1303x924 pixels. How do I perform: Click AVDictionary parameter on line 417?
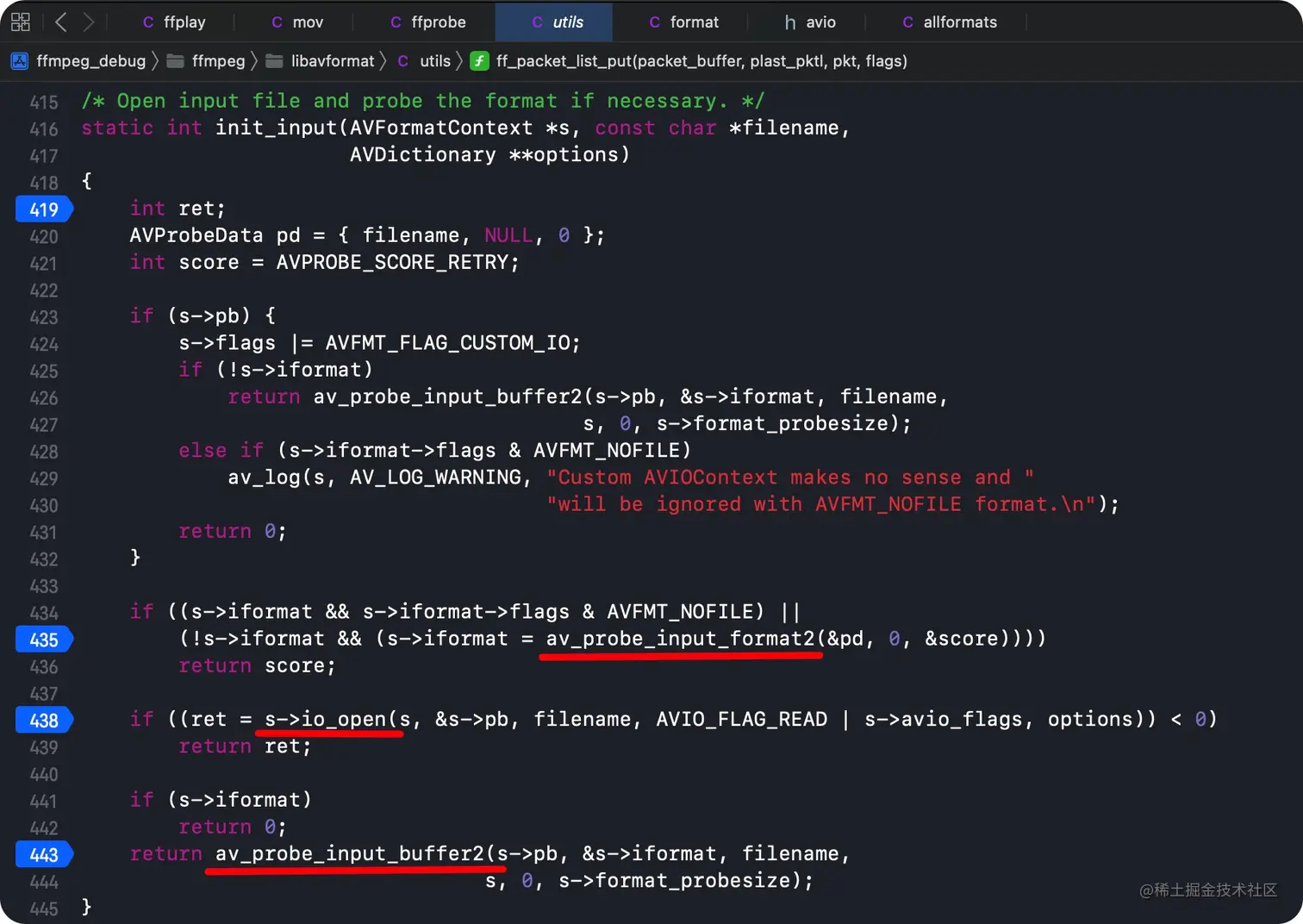[423, 154]
